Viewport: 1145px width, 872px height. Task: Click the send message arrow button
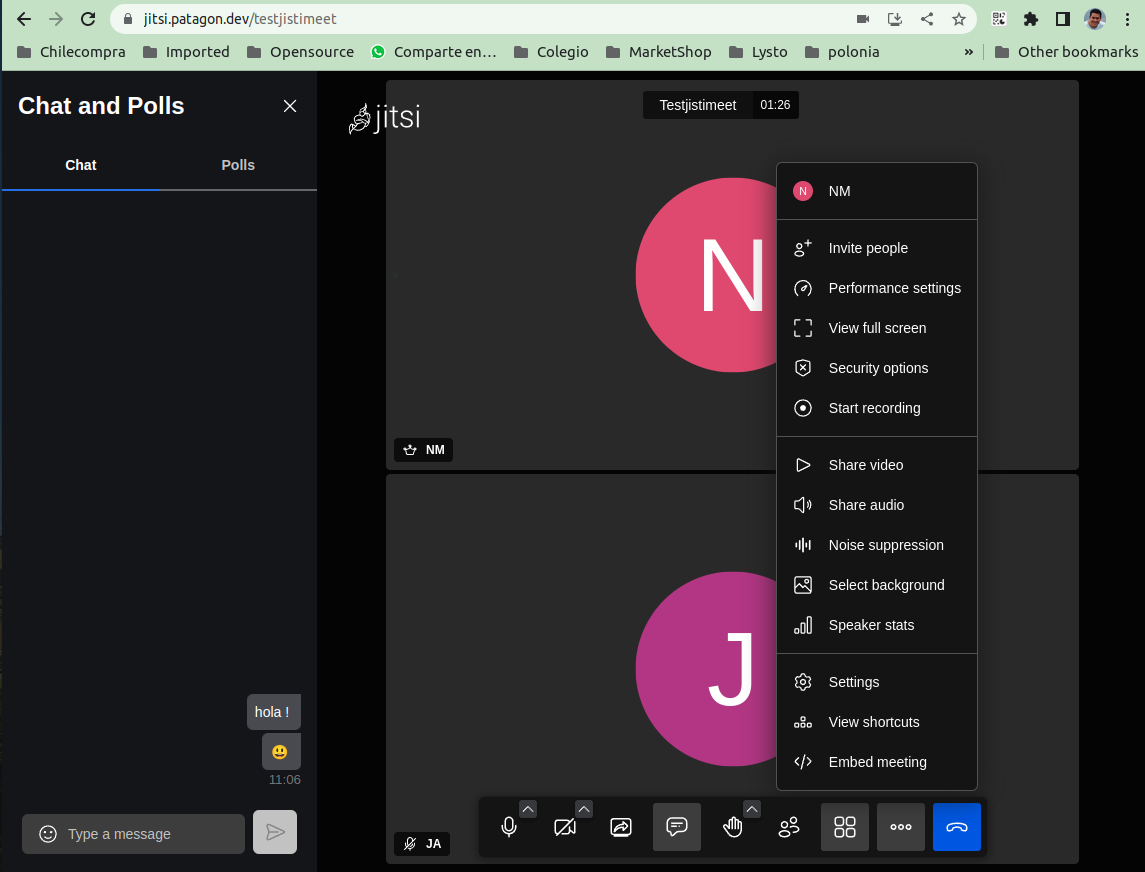[x=275, y=832]
